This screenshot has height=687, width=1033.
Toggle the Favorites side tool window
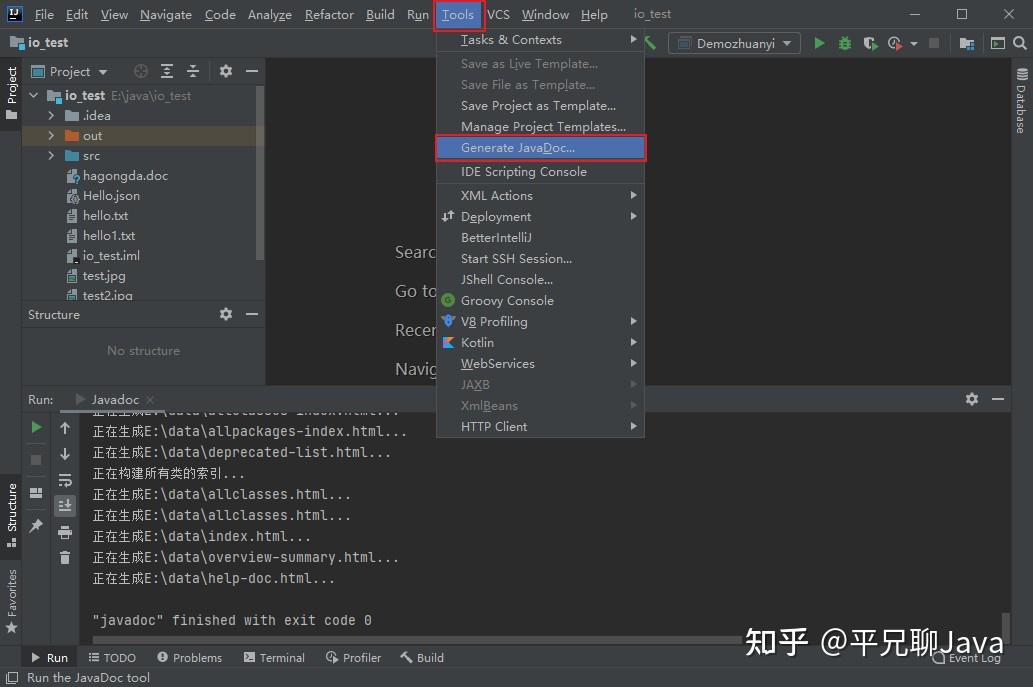[x=11, y=601]
